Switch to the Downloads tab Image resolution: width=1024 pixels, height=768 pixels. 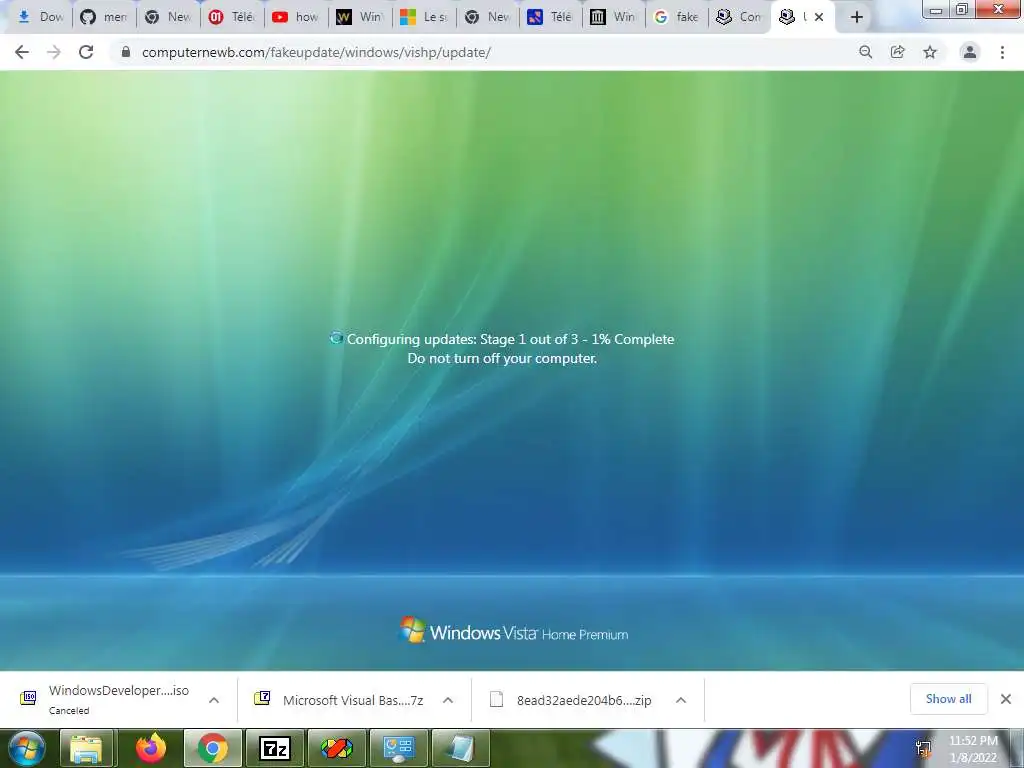[39, 17]
